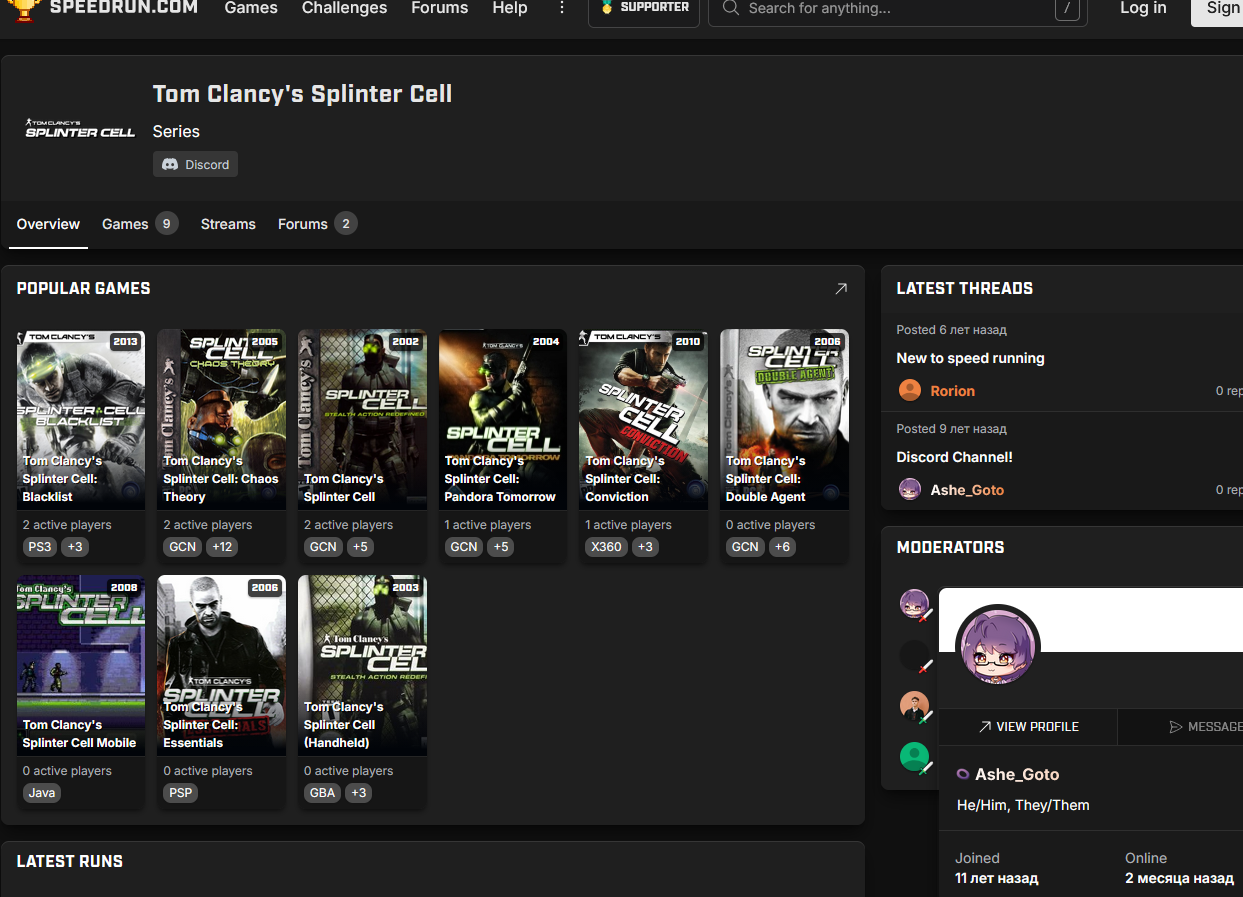Expand Popular Games with the arrow icon

[840, 288]
